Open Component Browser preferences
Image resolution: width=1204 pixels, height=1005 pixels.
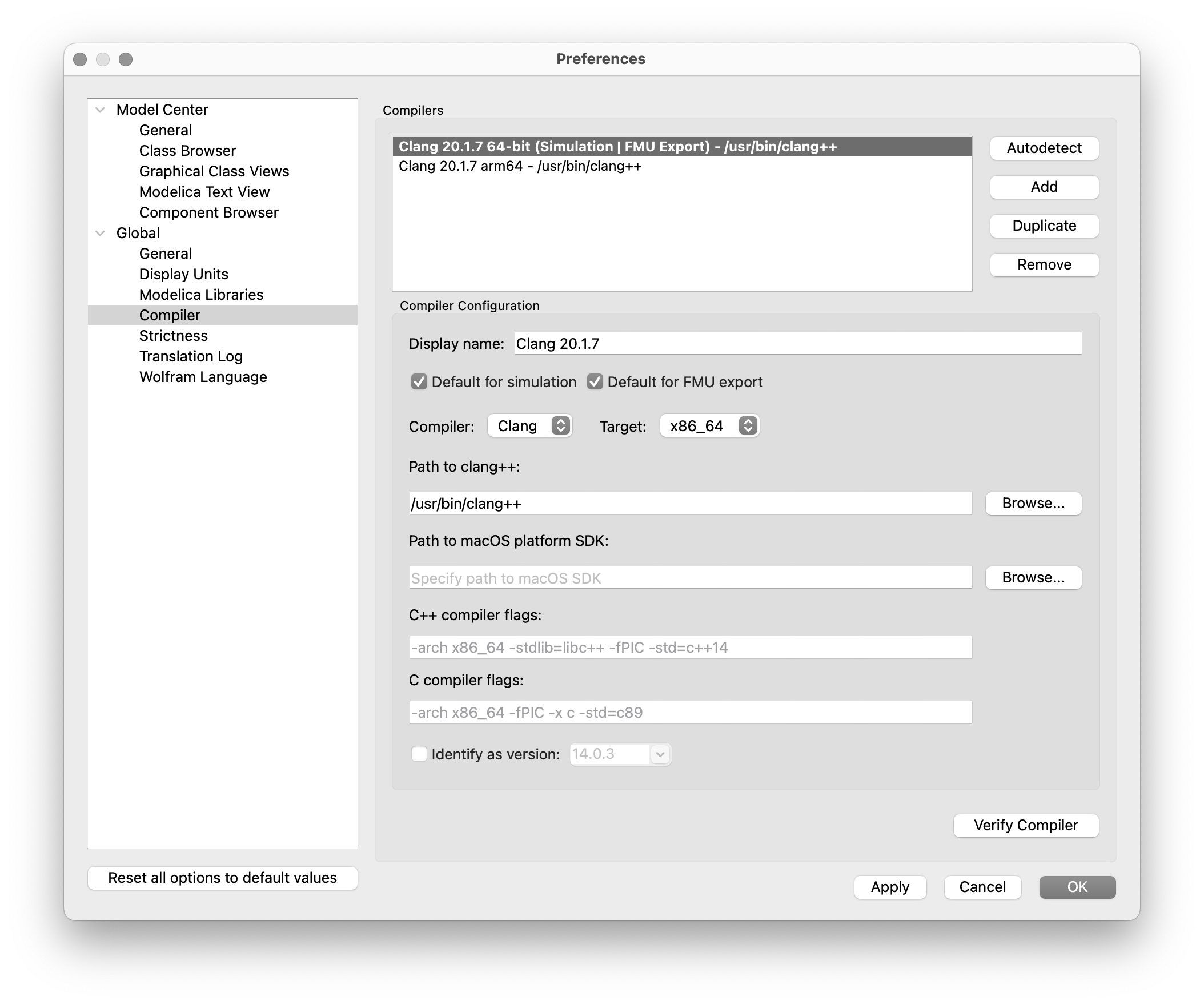(208, 212)
